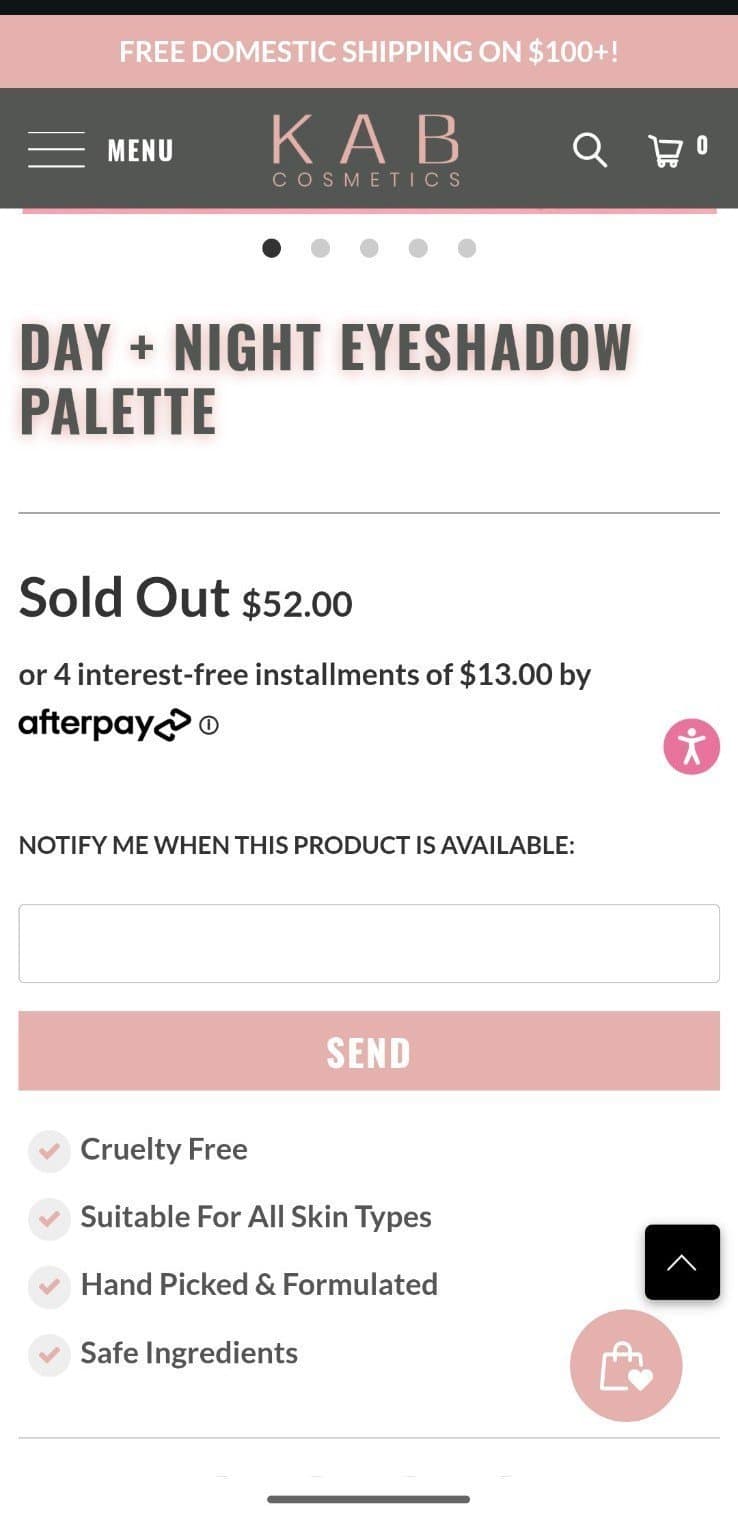Screen dimensions: 738x1522
Task: Click the SEND notification button
Action: [369, 1051]
